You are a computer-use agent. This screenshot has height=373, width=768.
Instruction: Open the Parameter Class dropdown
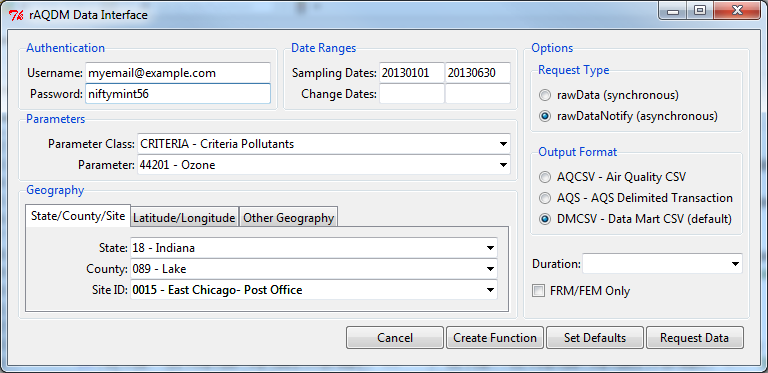324,144
